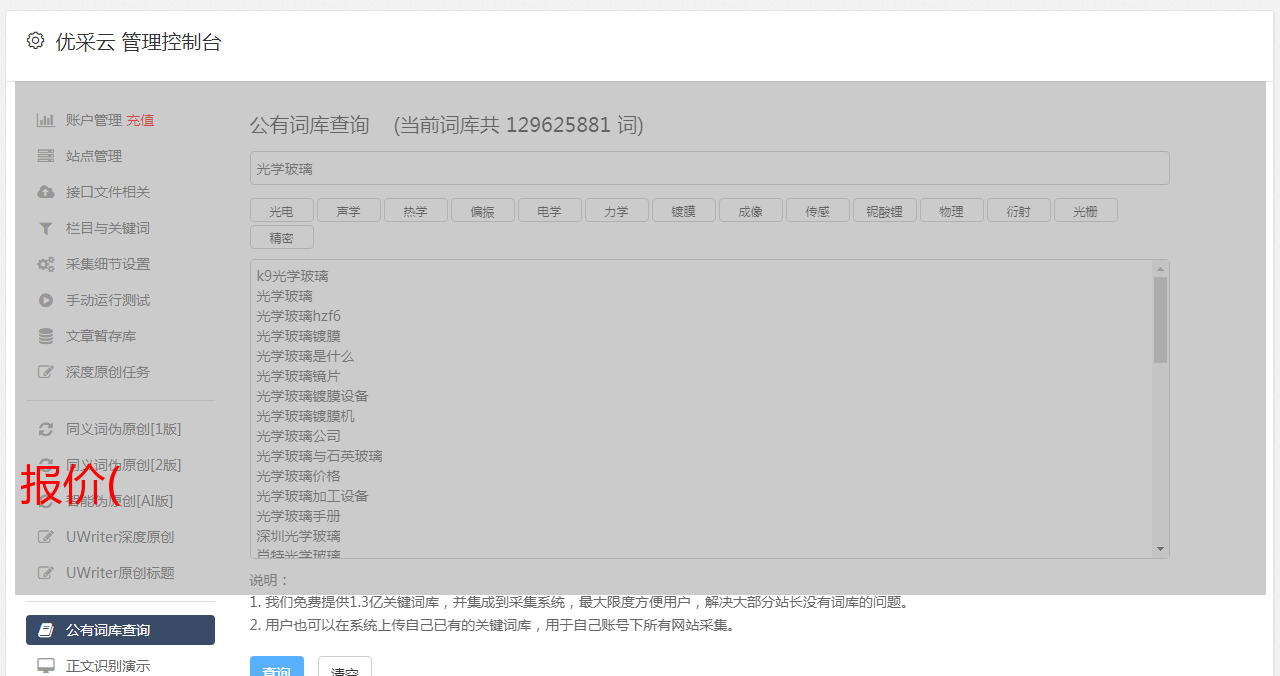Open 文章暂存库
This screenshot has height=676, width=1280.
[101, 336]
